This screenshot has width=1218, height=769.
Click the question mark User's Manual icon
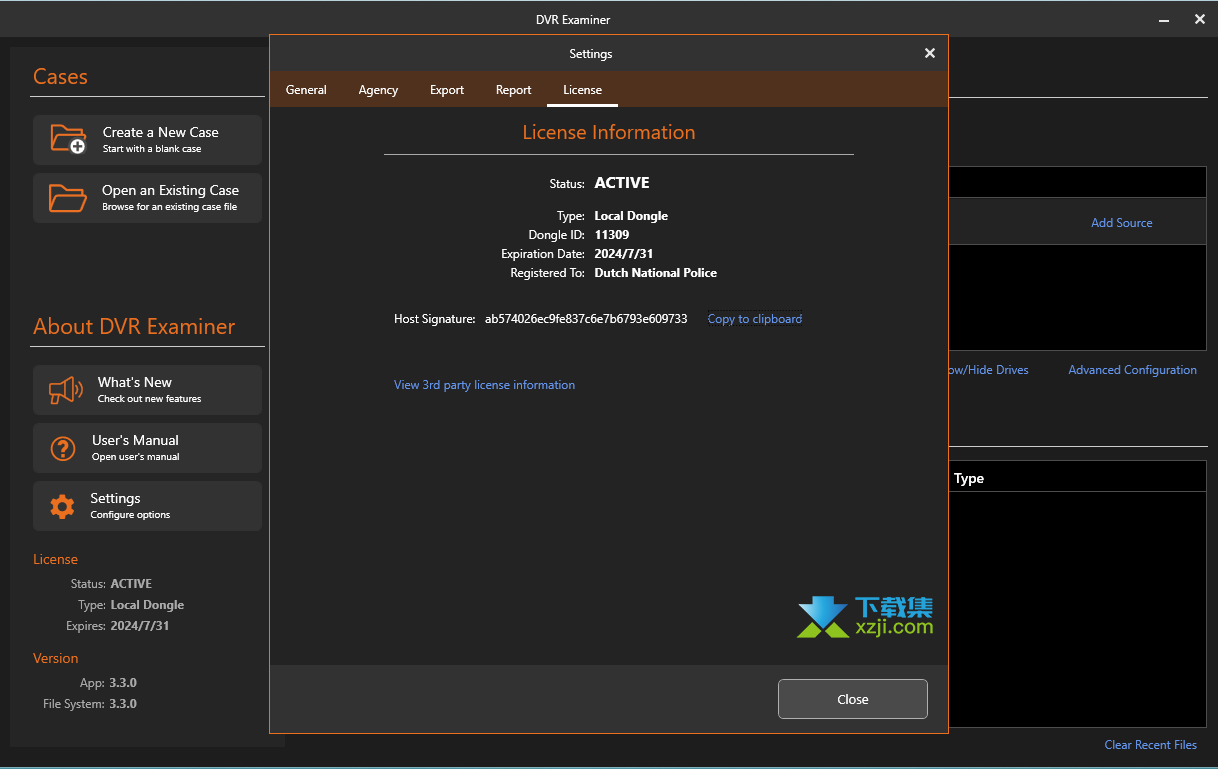[x=63, y=448]
